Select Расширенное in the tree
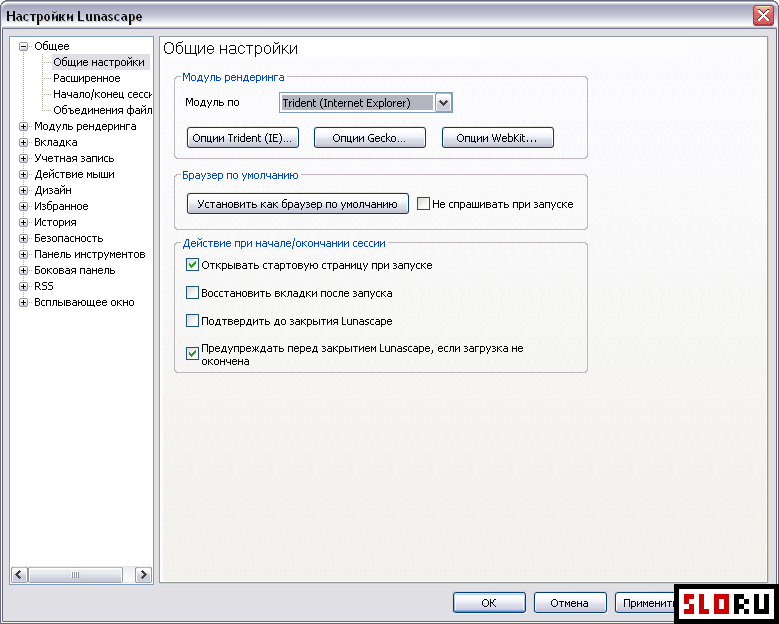The image size is (779, 624). click(x=87, y=78)
